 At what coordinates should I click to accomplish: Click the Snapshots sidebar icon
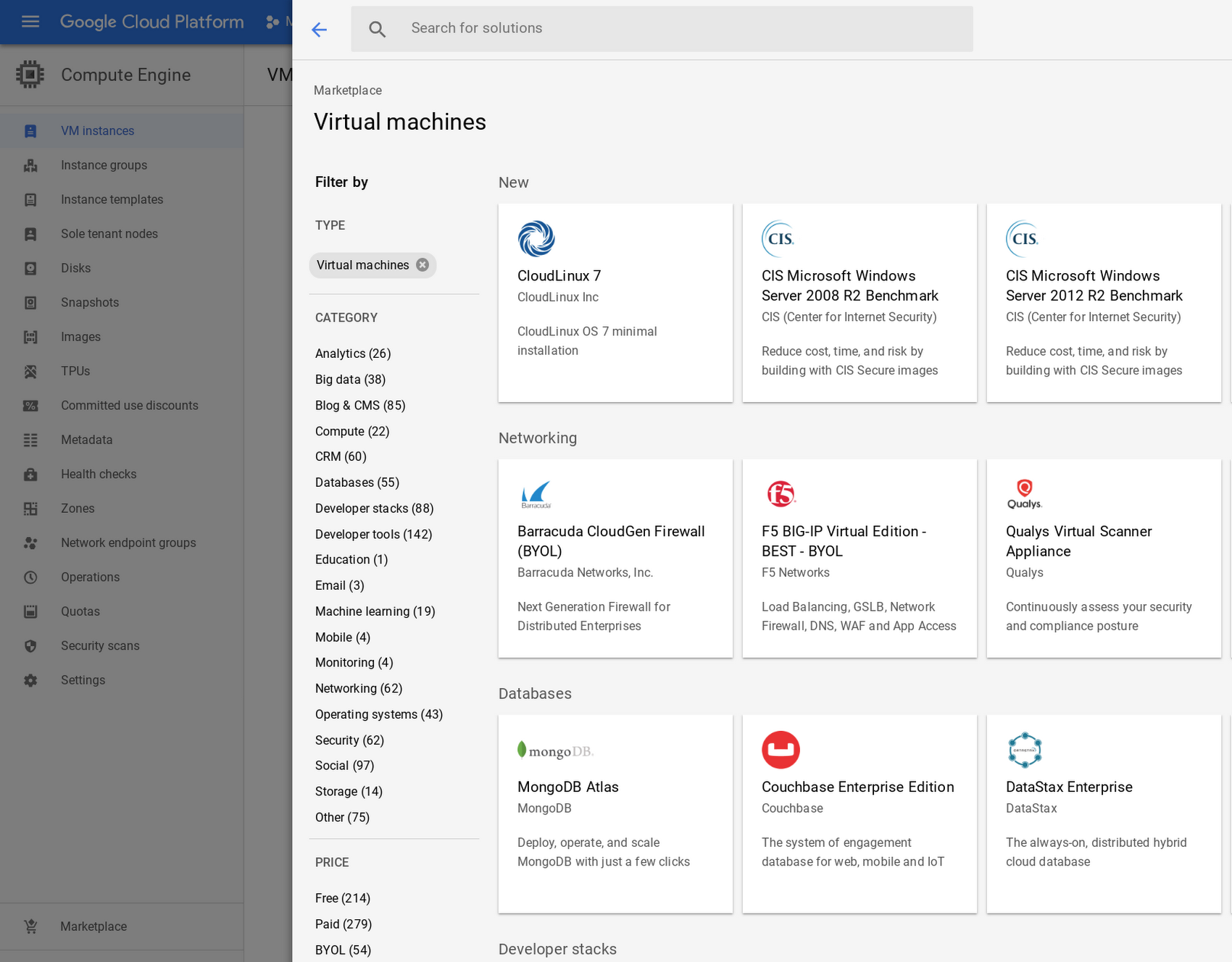pos(30,303)
